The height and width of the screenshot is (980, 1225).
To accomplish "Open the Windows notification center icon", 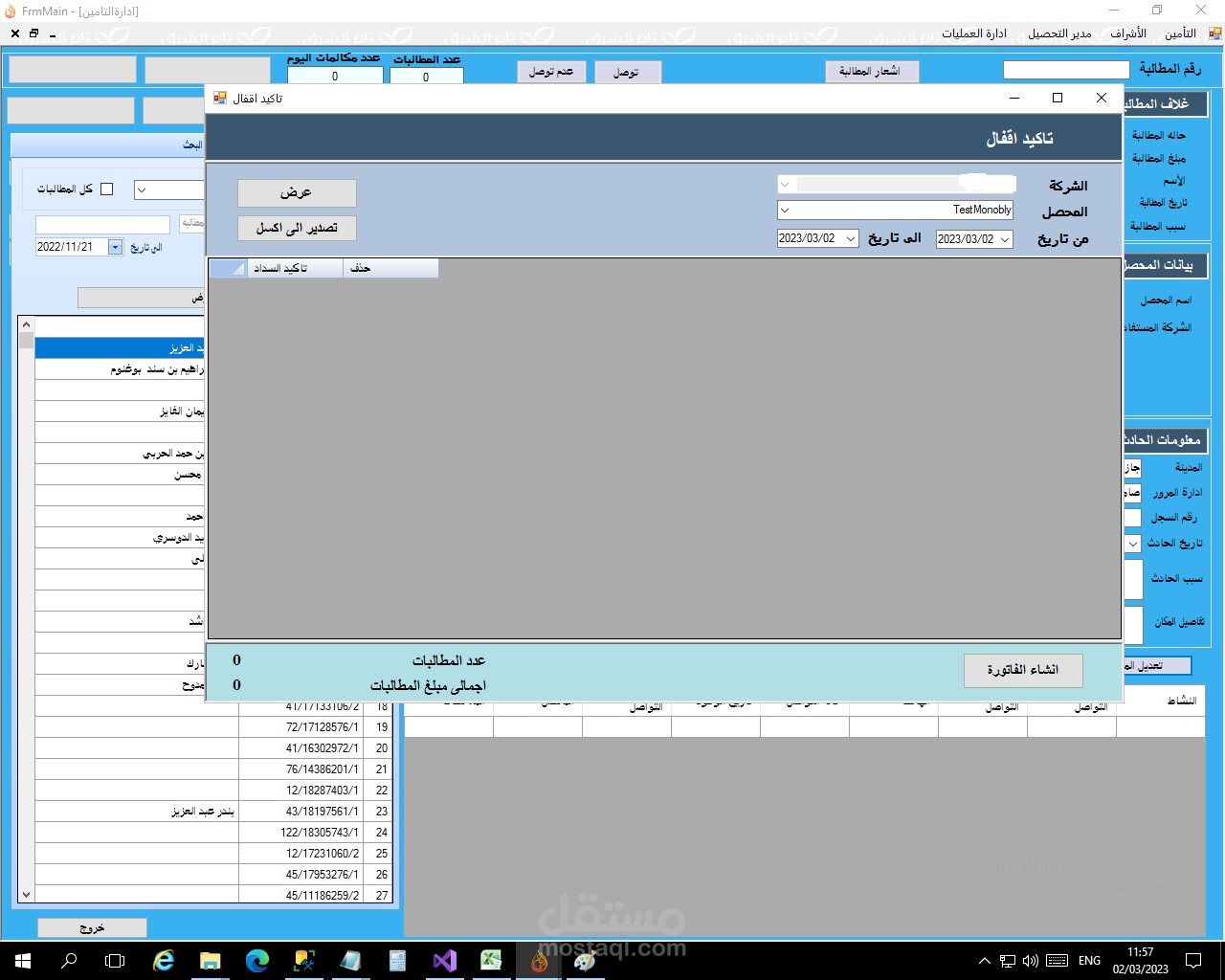I will 1193,961.
